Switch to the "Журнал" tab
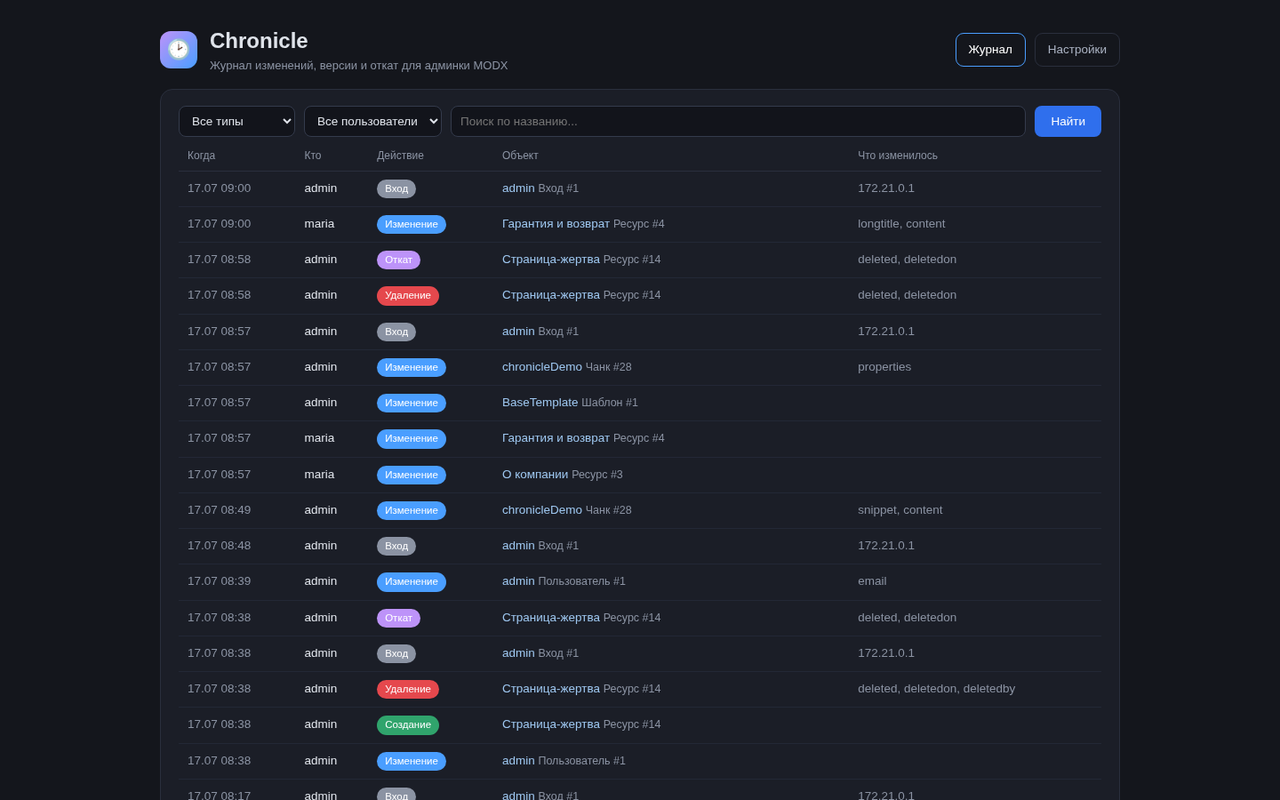This screenshot has height=800, width=1280. coord(990,50)
